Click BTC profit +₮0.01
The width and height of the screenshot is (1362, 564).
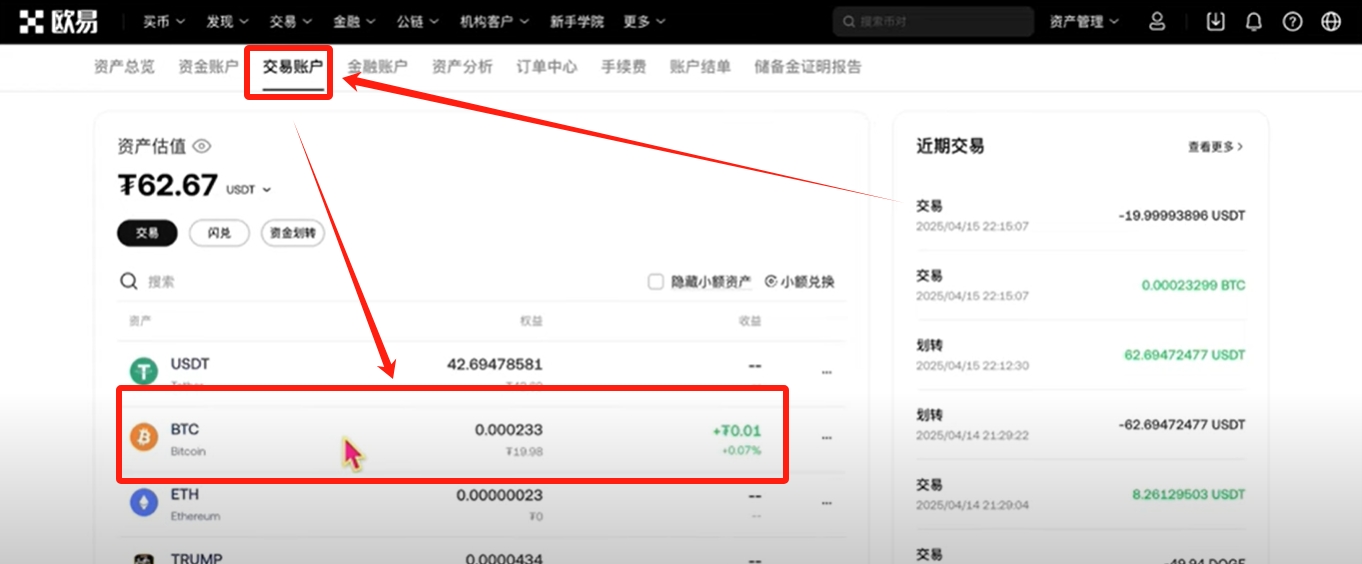pos(737,431)
